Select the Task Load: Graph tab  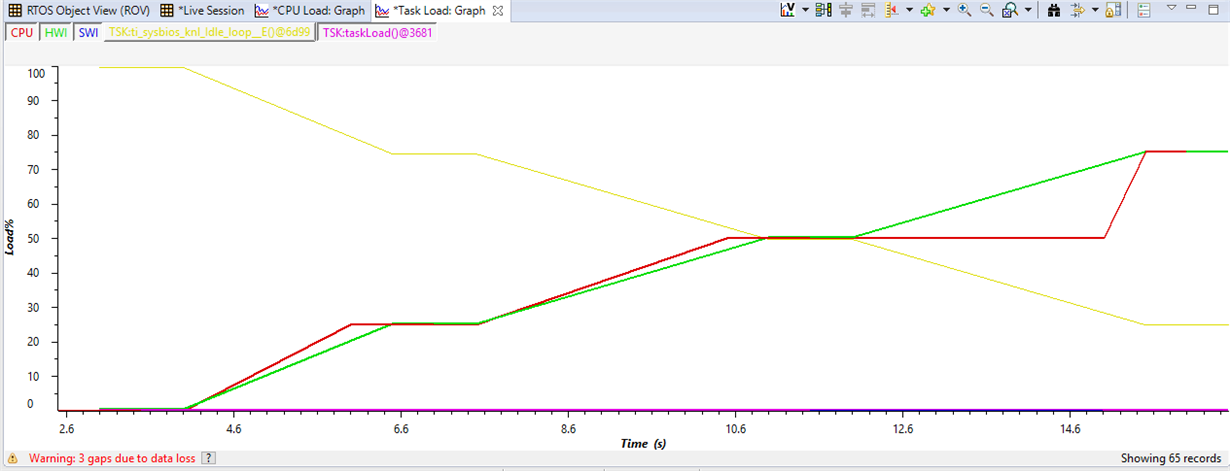coord(439,10)
